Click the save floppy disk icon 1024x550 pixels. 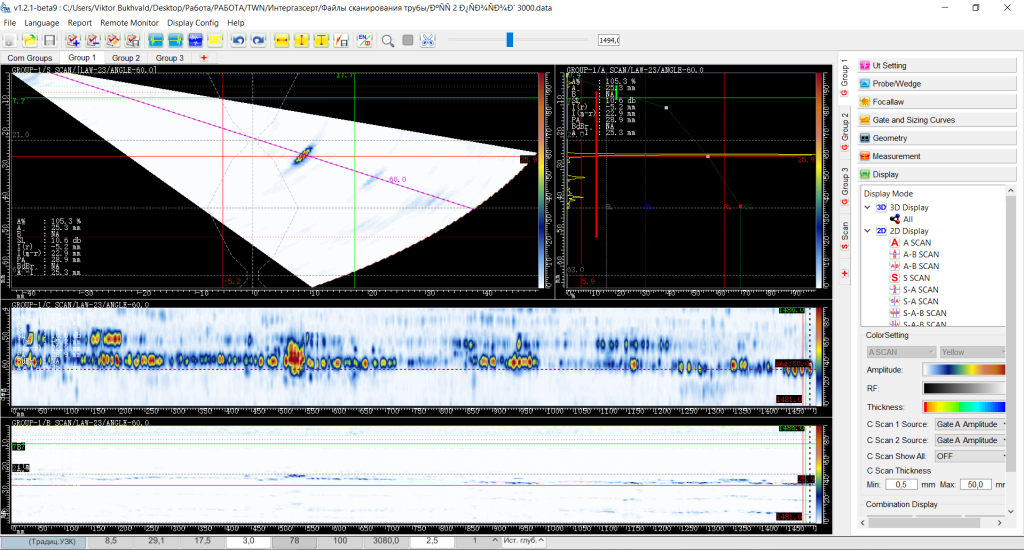(x=49, y=40)
